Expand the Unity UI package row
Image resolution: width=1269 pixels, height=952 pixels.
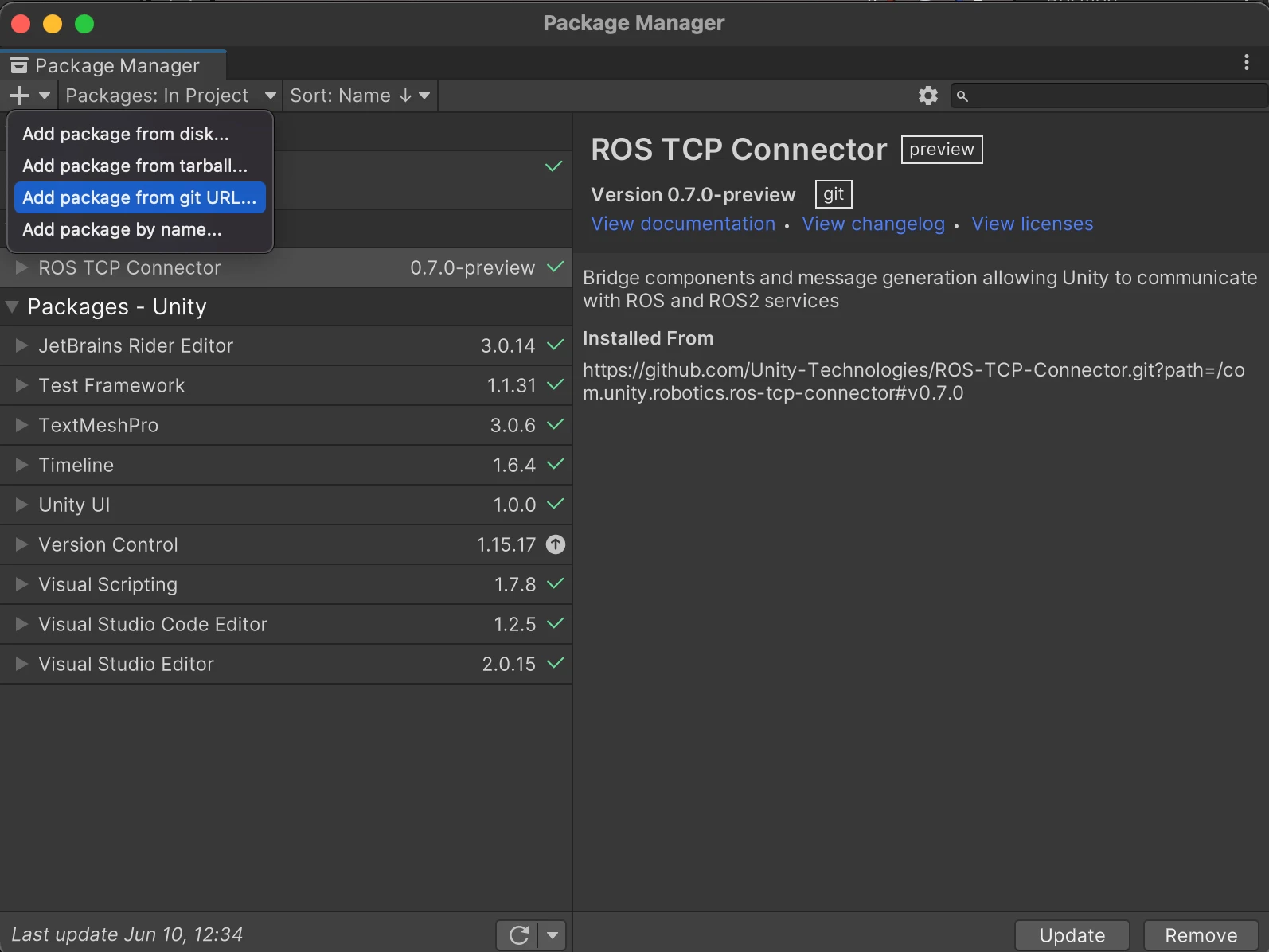click(x=21, y=505)
